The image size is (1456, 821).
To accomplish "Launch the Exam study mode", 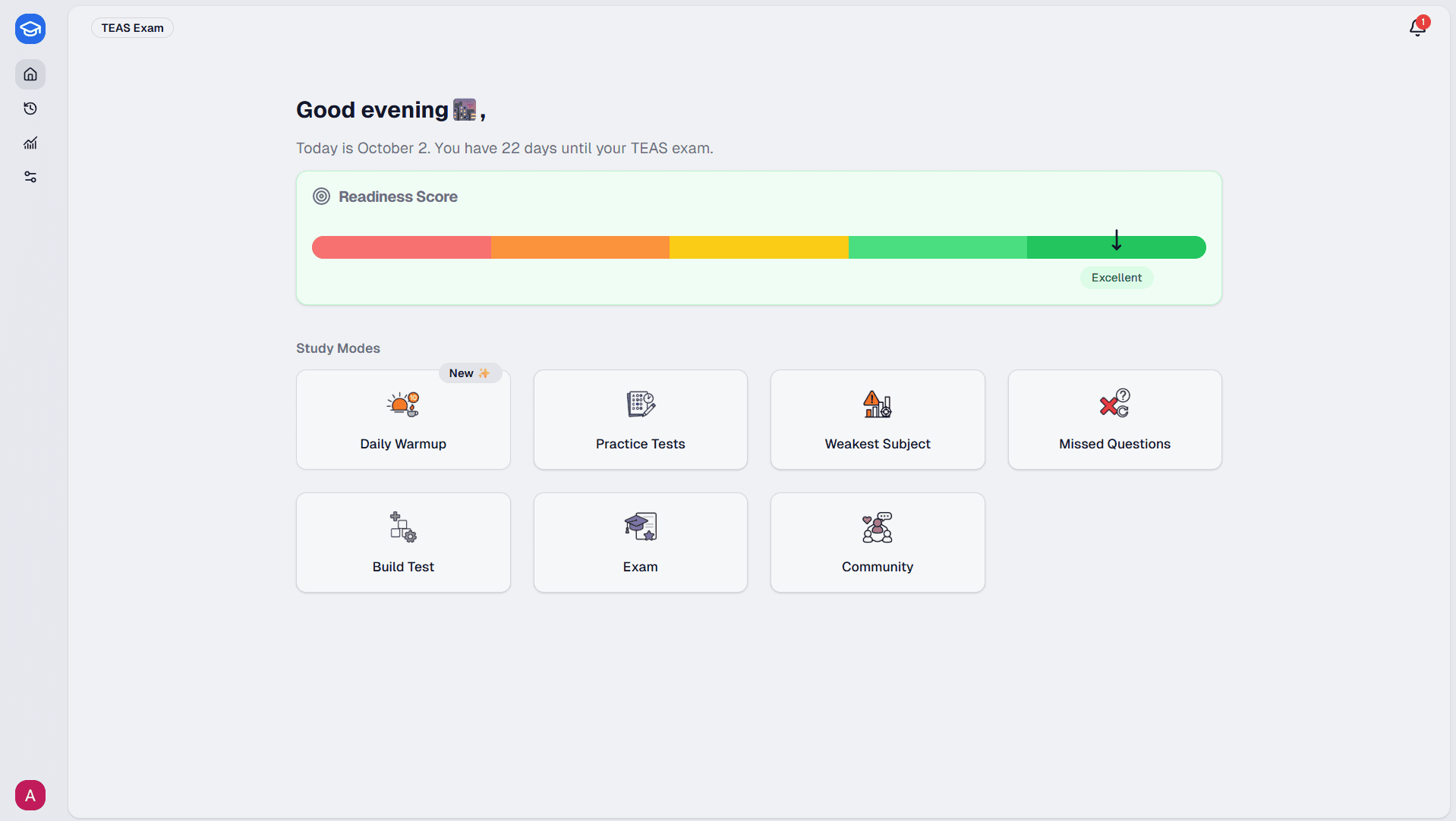I will tap(640, 543).
